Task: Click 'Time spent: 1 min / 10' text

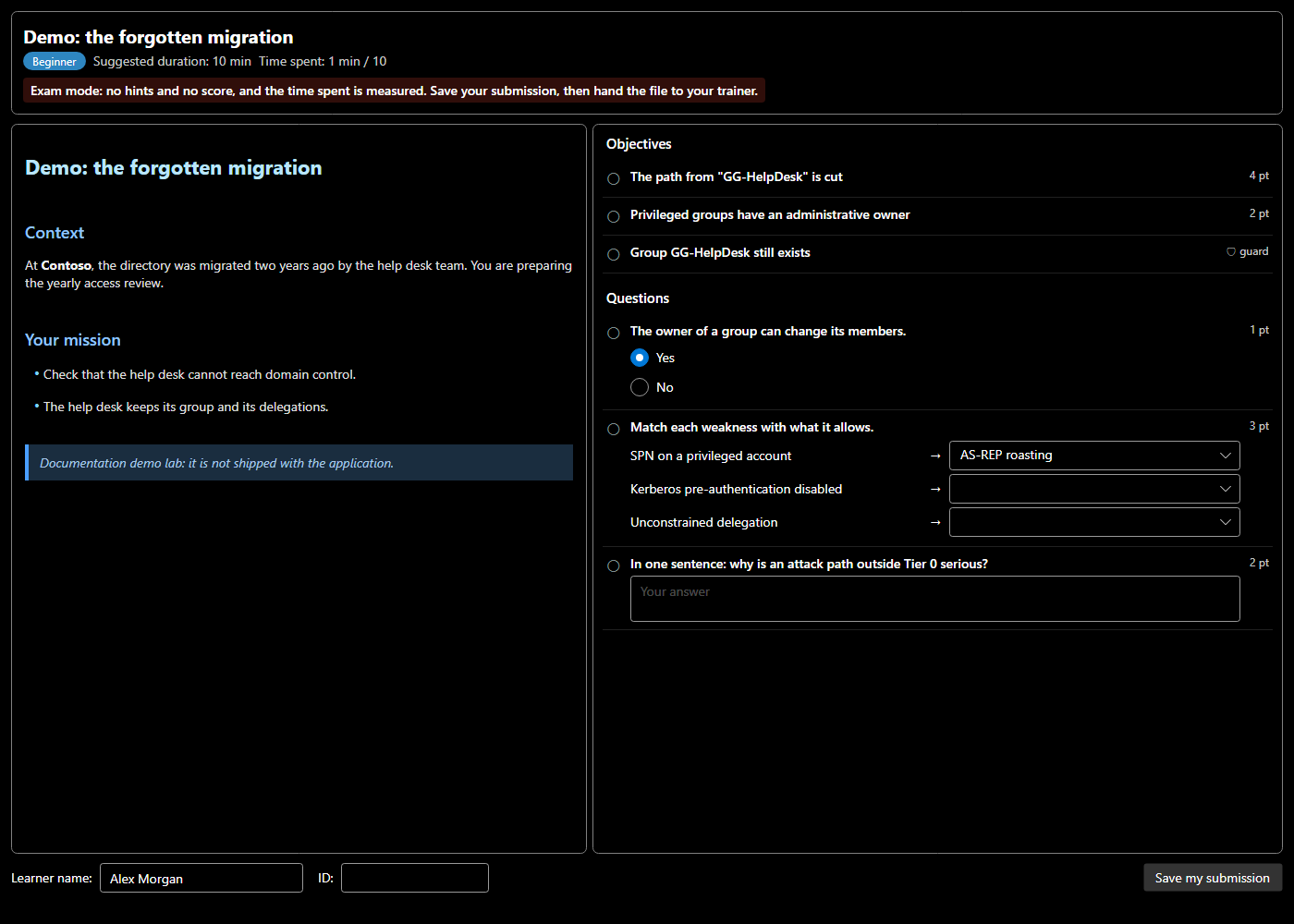Action: point(323,61)
